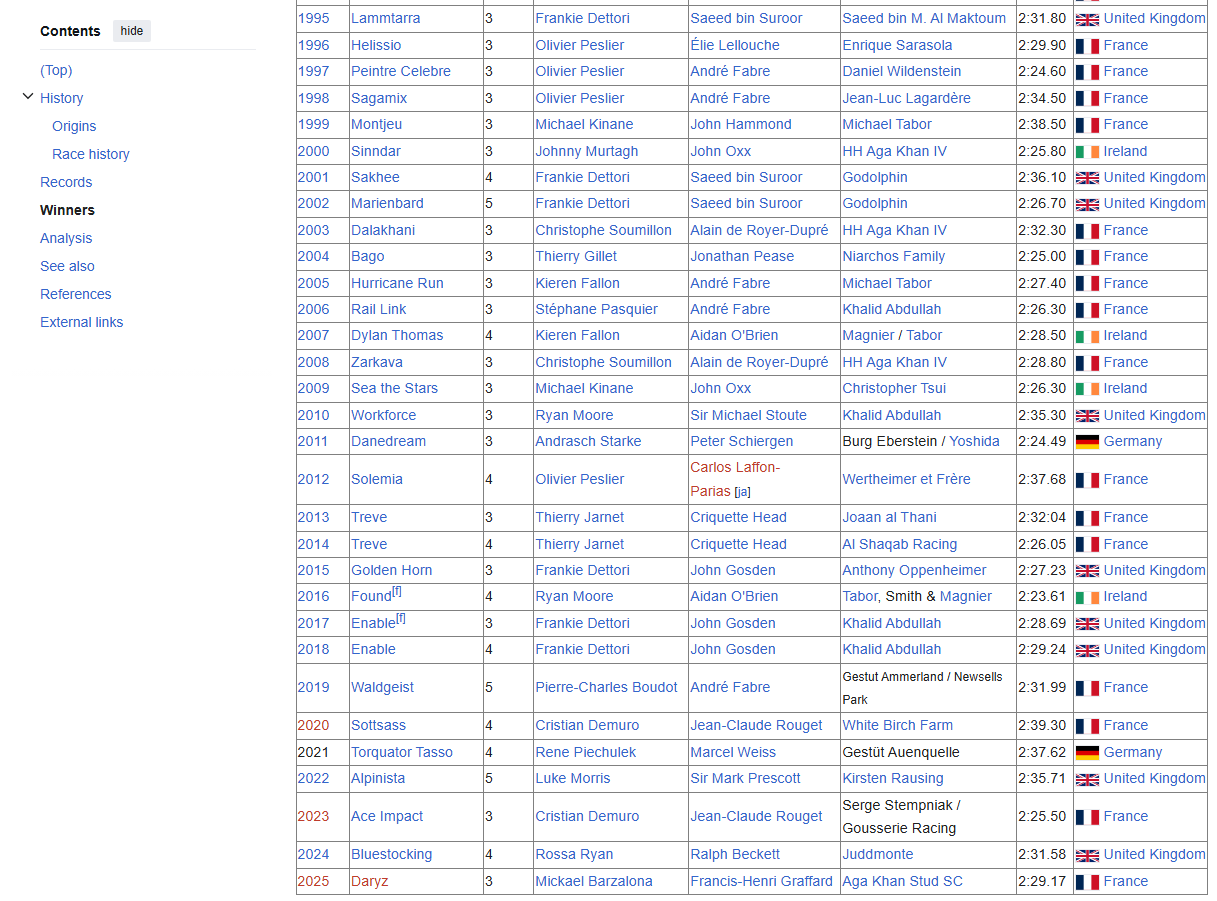Screen dimensions: 1217x901
Task: Open the Lammtarra horse link
Action: pos(385,18)
